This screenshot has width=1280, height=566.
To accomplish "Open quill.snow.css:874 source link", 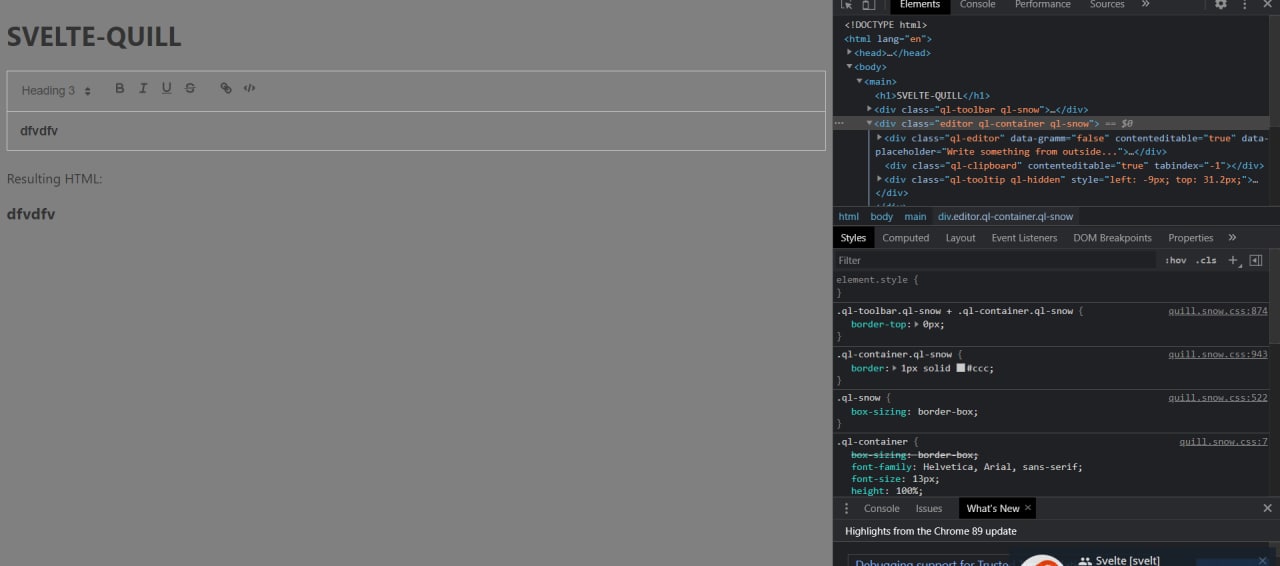I will [1218, 311].
